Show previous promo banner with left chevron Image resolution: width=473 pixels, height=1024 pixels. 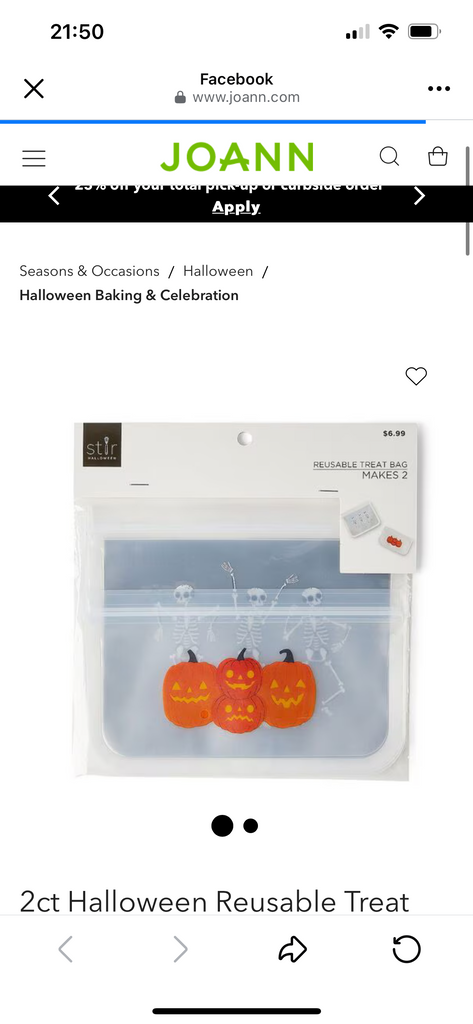pos(54,195)
